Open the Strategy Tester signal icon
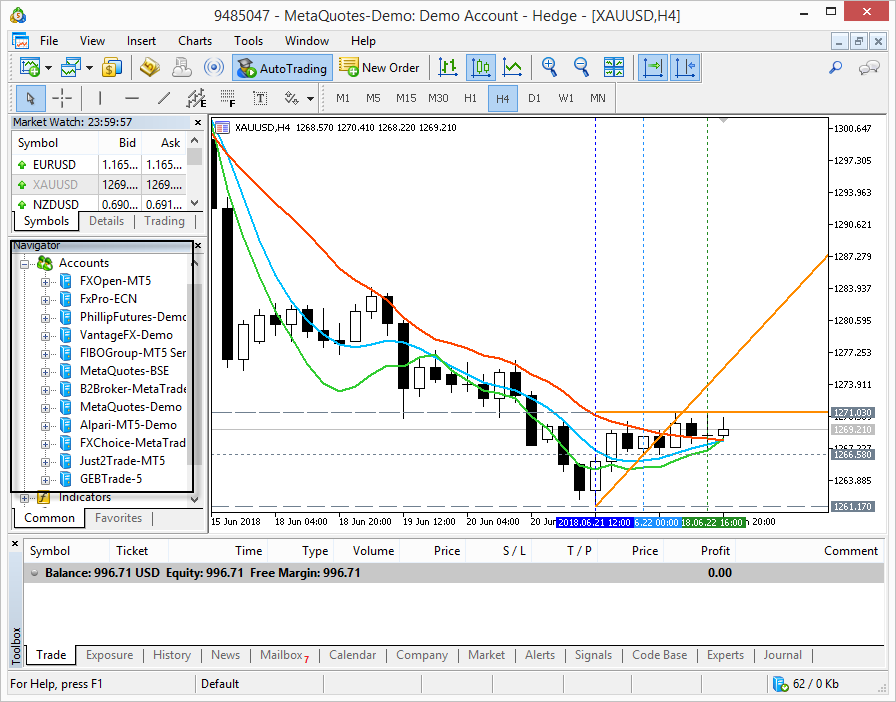 click(x=214, y=68)
